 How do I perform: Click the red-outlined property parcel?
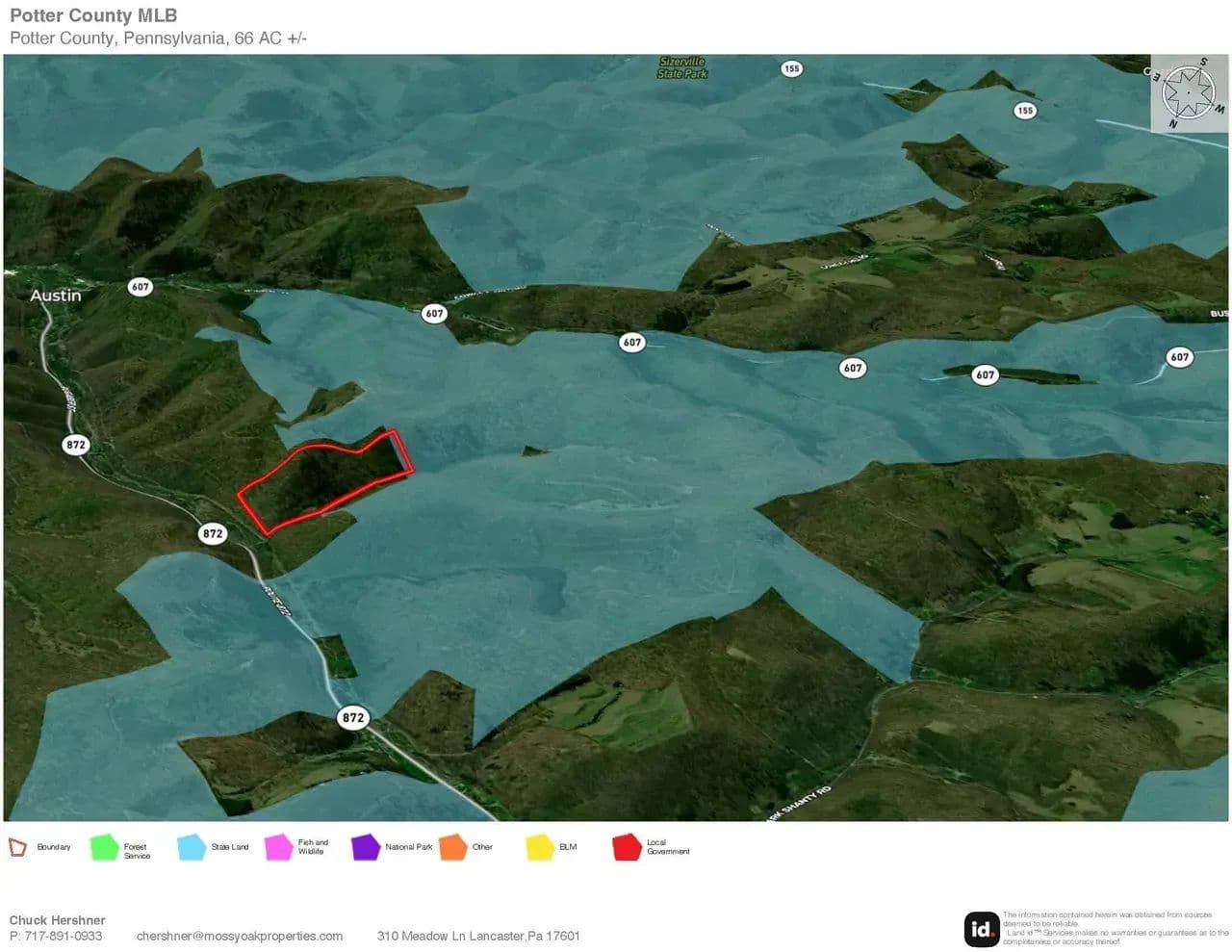click(x=322, y=481)
